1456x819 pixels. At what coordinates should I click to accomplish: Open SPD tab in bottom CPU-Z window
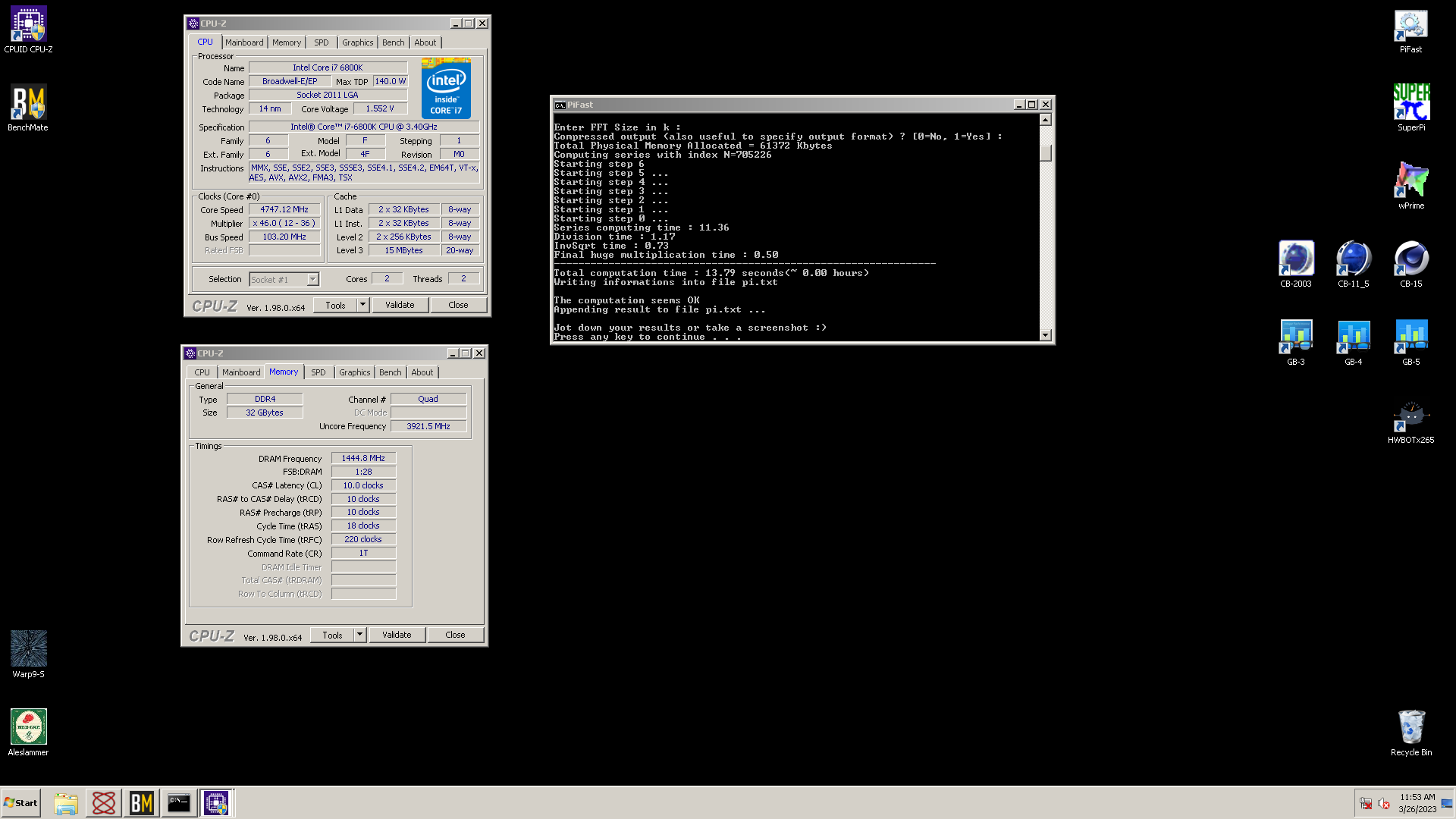point(318,372)
